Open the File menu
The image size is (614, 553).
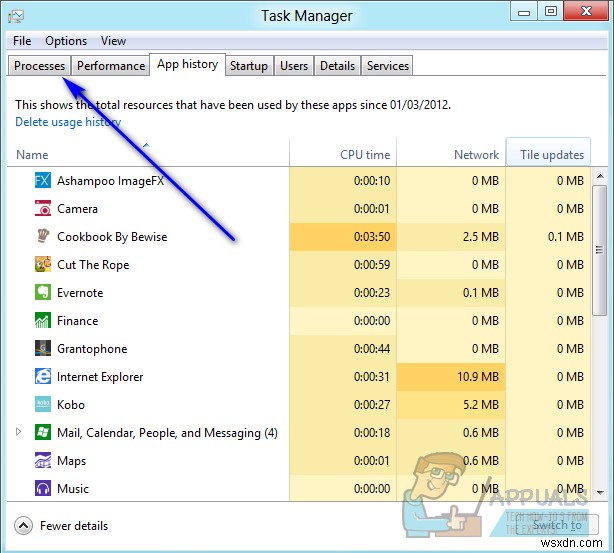(x=22, y=41)
